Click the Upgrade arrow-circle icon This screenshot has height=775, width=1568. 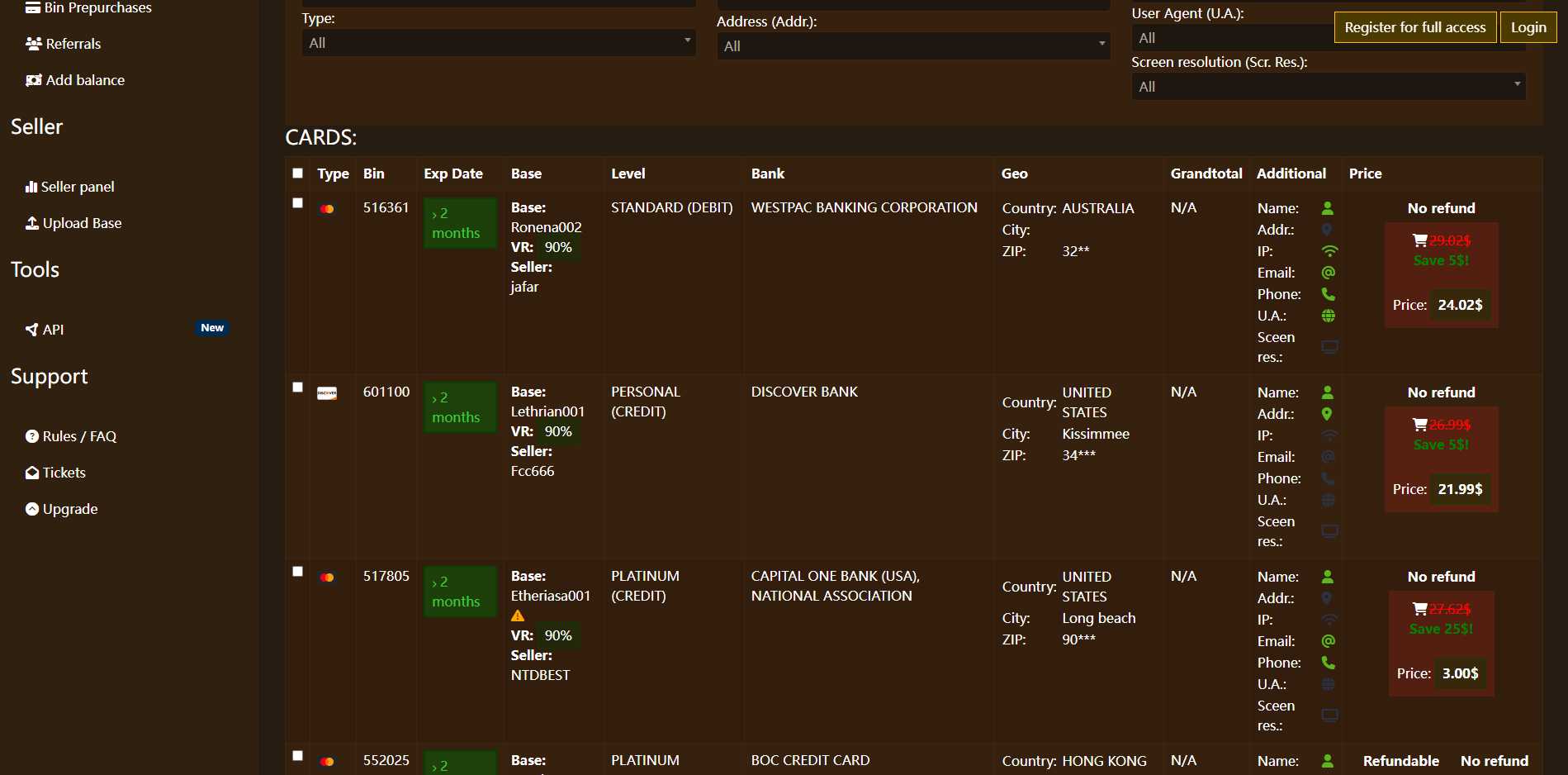coord(32,509)
